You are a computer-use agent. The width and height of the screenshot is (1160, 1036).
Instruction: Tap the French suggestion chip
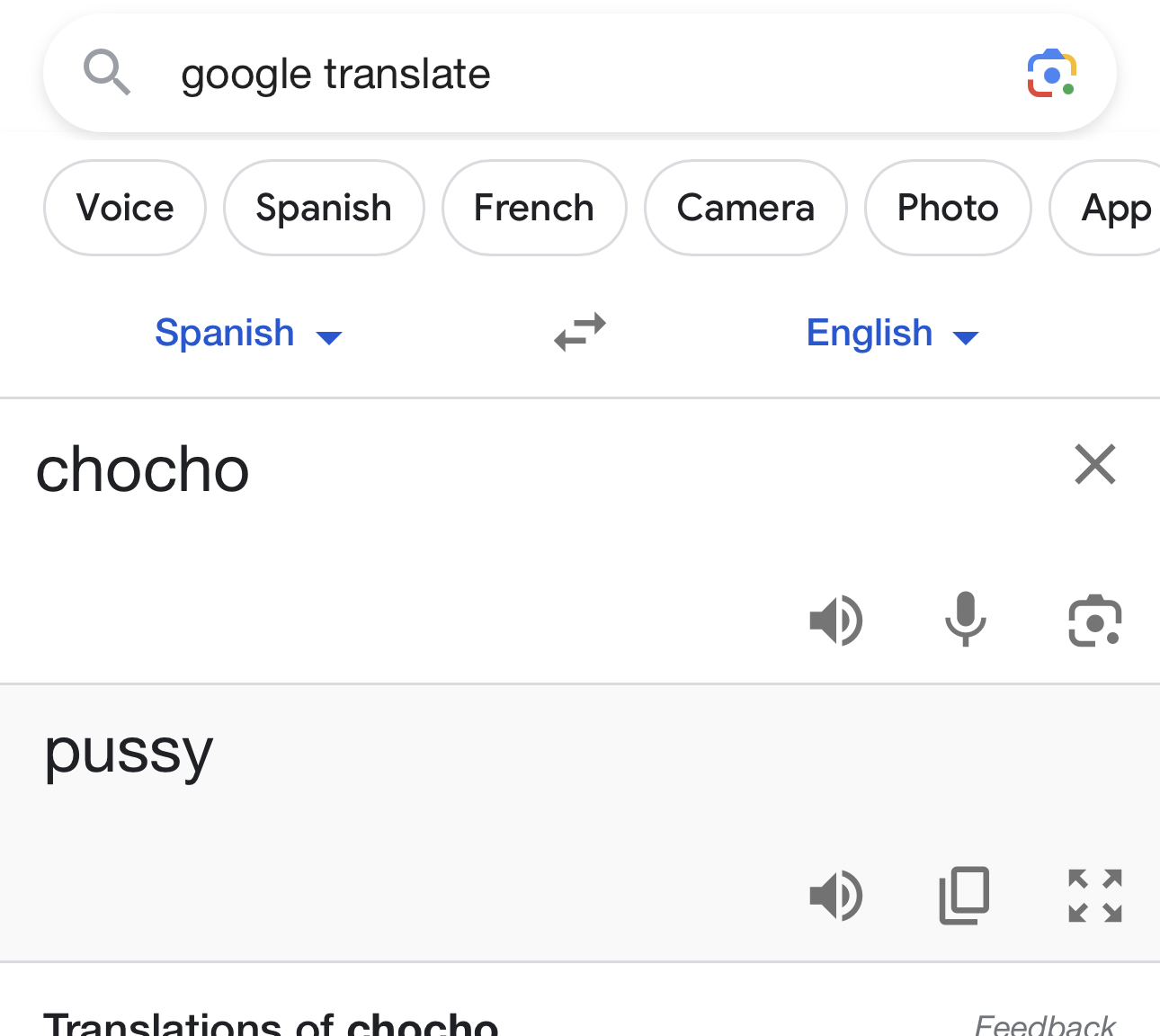coord(534,208)
